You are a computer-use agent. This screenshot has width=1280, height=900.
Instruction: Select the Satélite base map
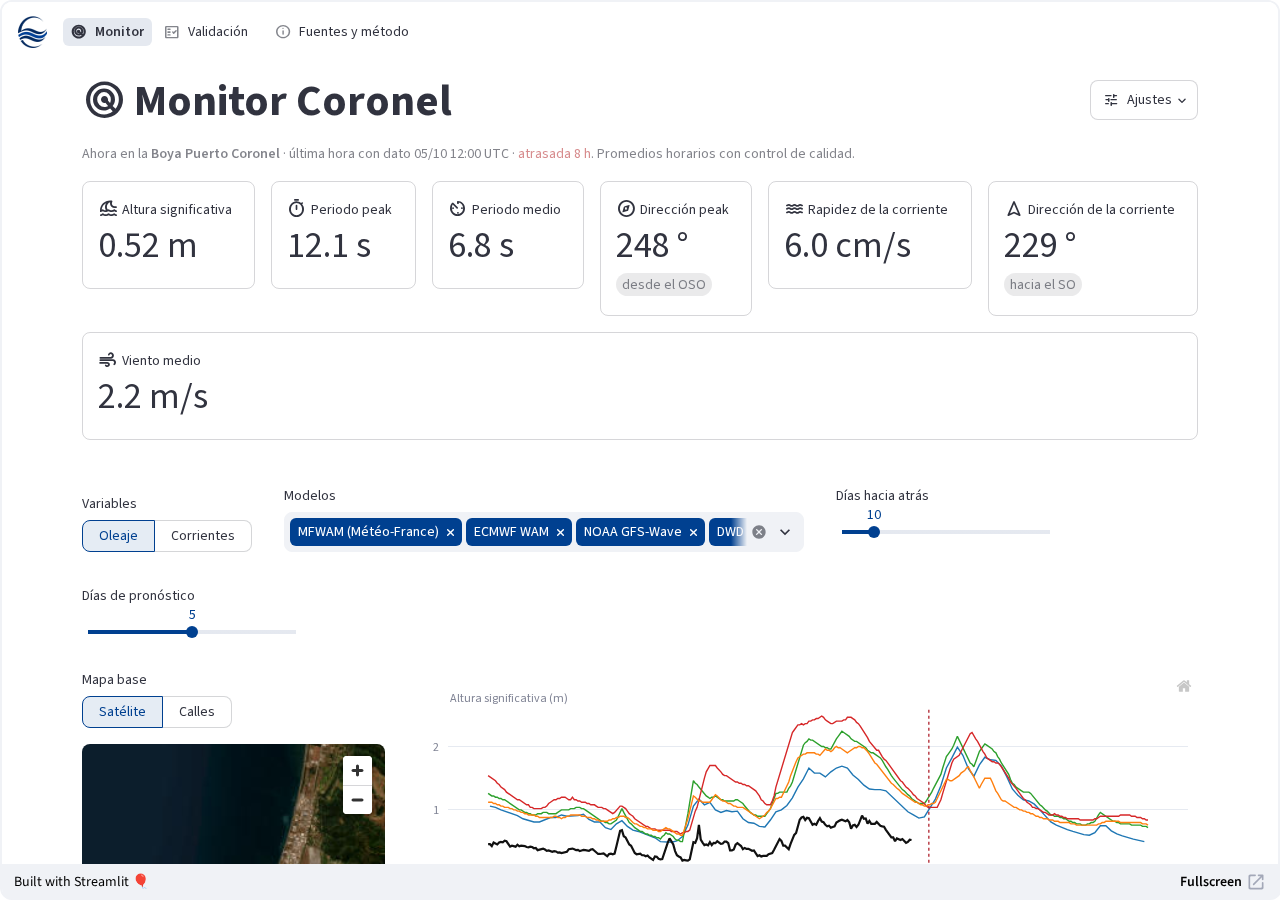coord(122,712)
